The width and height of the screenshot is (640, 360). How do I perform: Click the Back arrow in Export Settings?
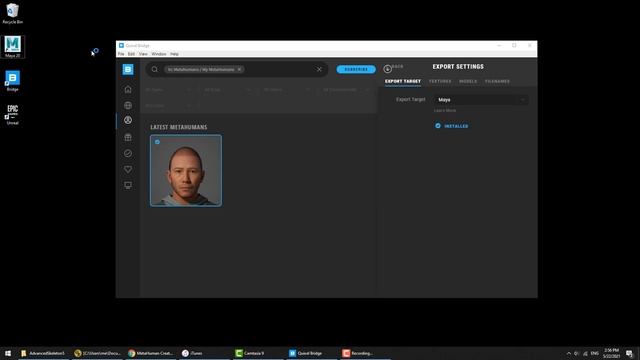click(388, 69)
